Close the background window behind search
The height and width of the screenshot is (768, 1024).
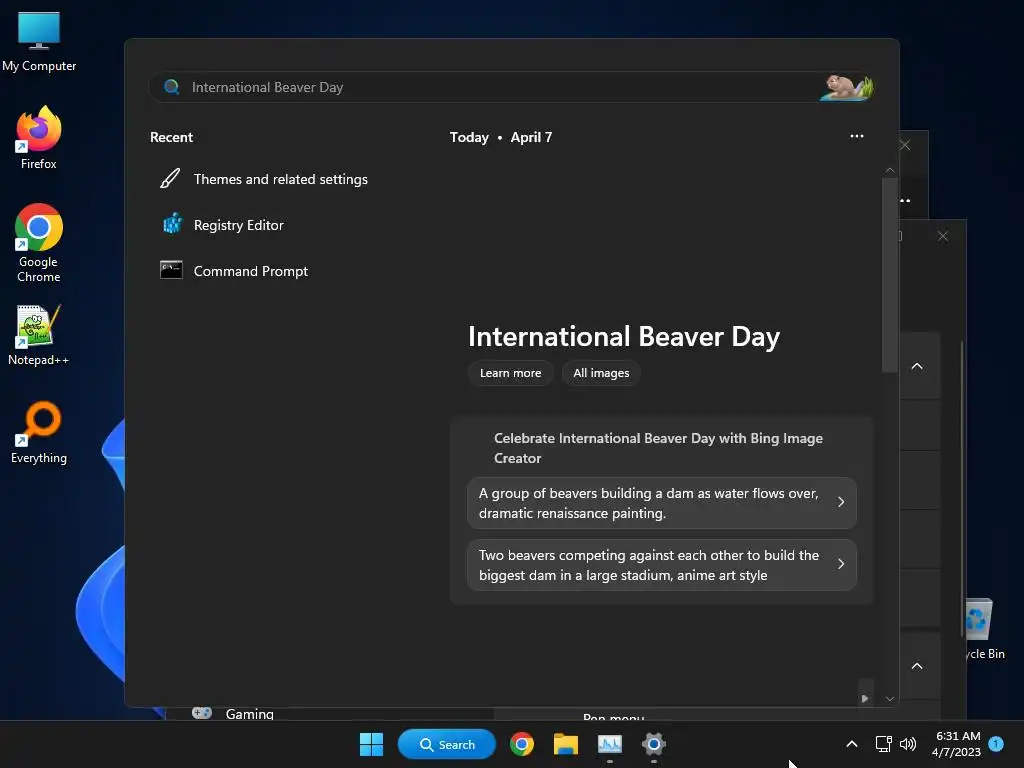pyautogui.click(x=905, y=144)
